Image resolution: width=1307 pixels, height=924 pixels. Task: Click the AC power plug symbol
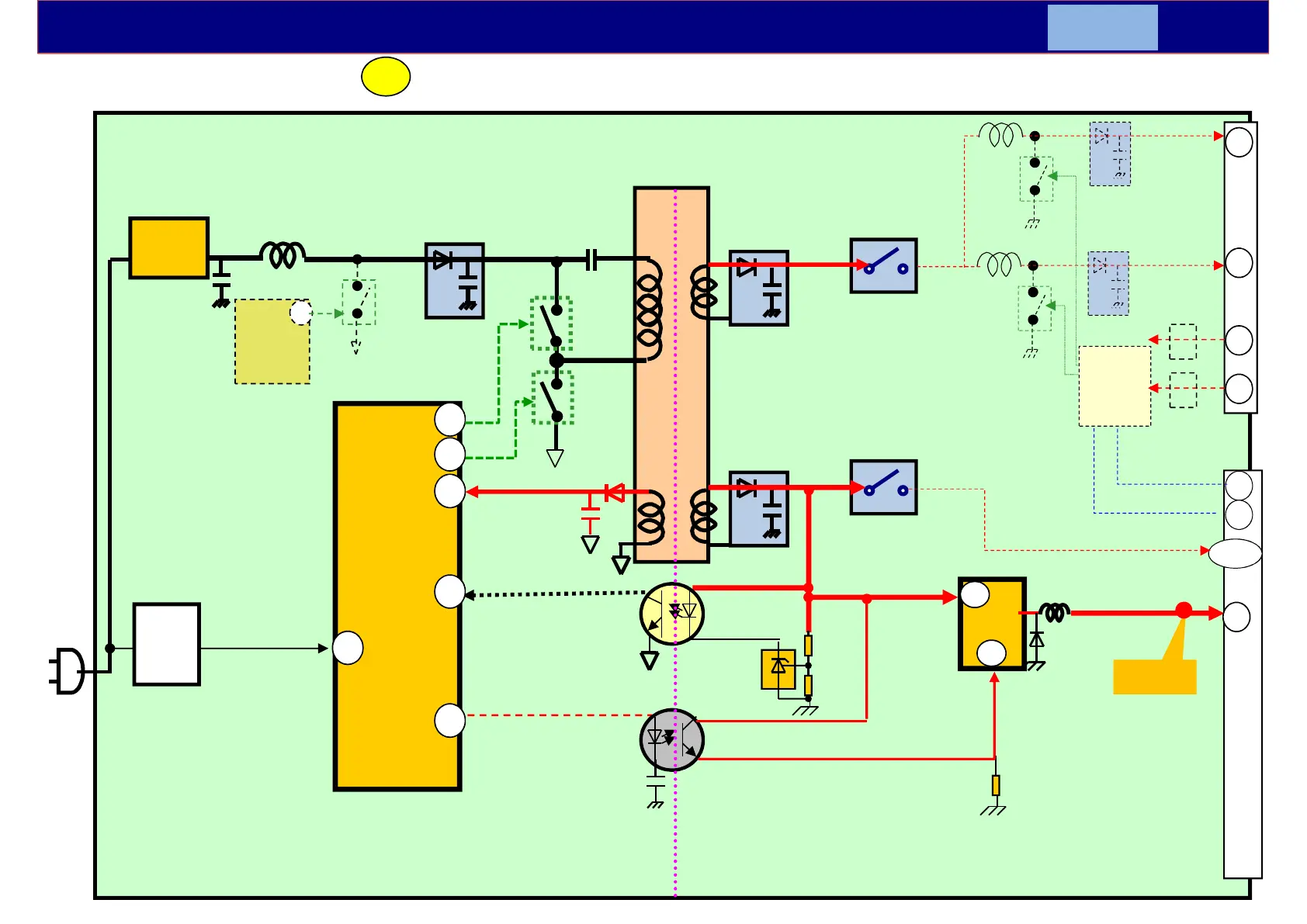pyautogui.click(x=68, y=670)
